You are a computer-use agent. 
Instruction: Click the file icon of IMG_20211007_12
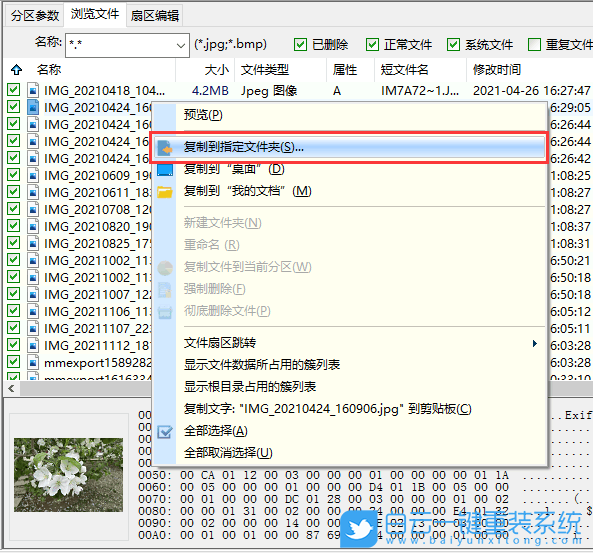point(33,295)
